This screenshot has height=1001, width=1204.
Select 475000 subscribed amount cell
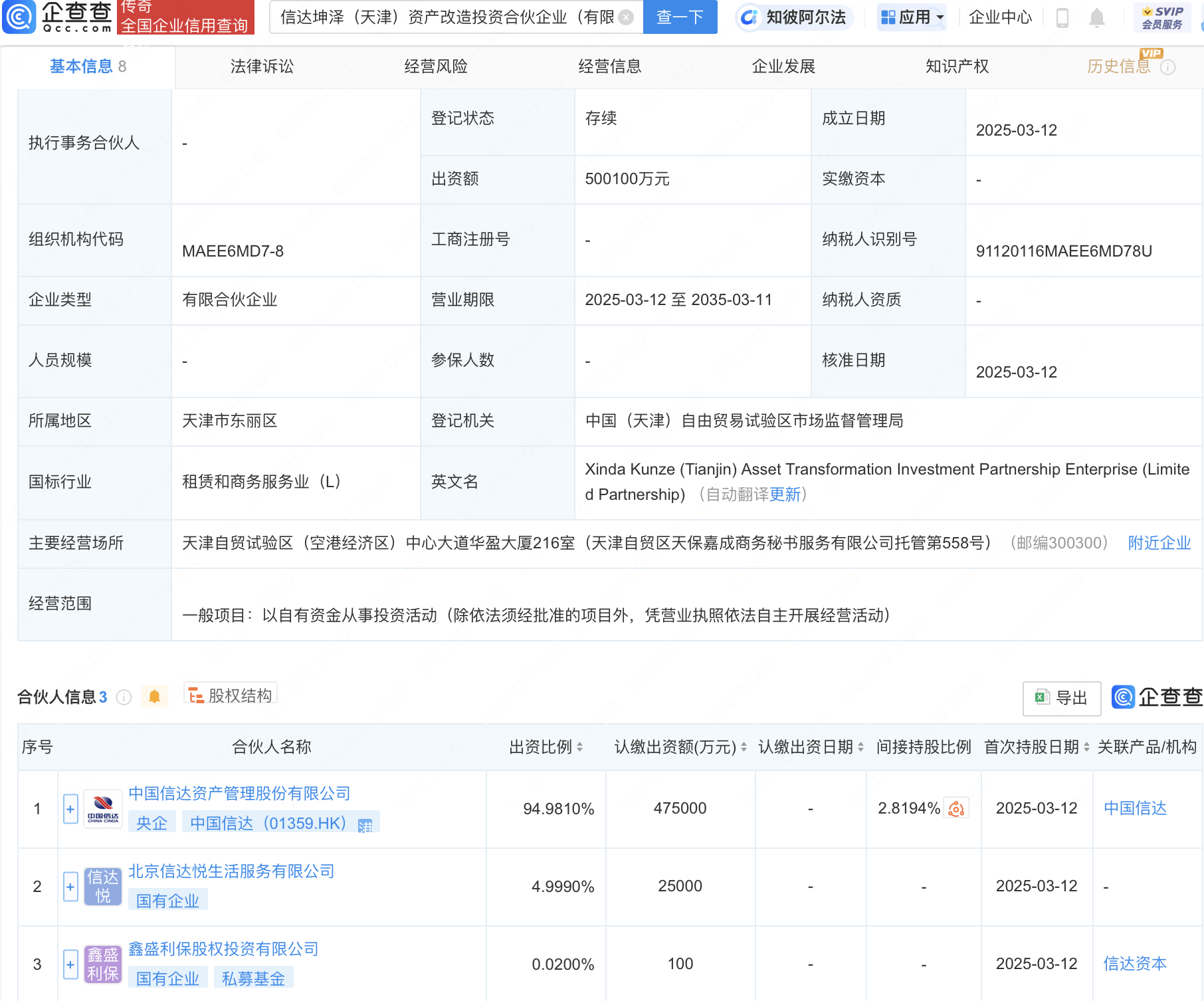coord(680,808)
